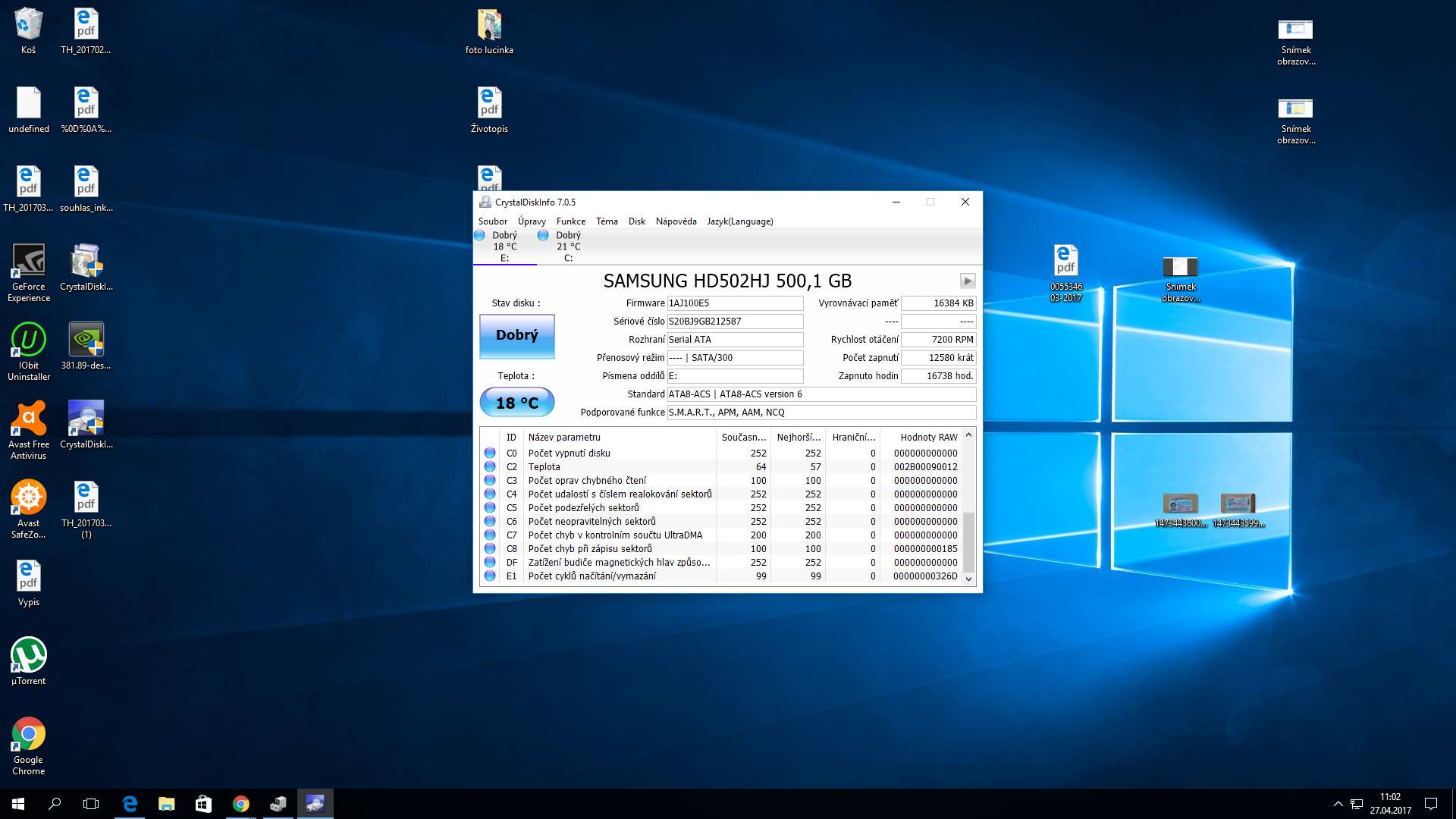The height and width of the screenshot is (819, 1456).
Task: Click the blue status dot for C0 row
Action: click(490, 453)
